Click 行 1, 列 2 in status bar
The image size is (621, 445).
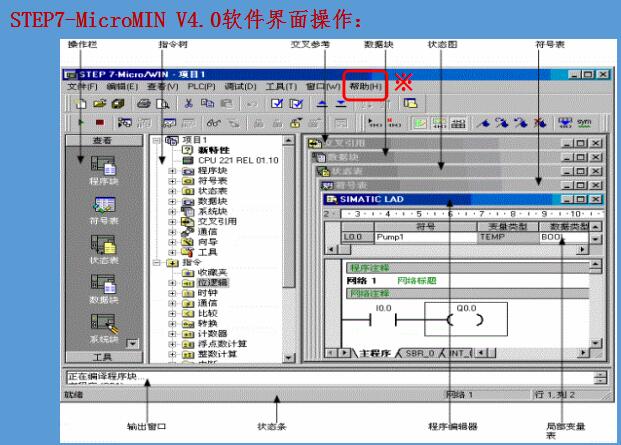(x=555, y=394)
